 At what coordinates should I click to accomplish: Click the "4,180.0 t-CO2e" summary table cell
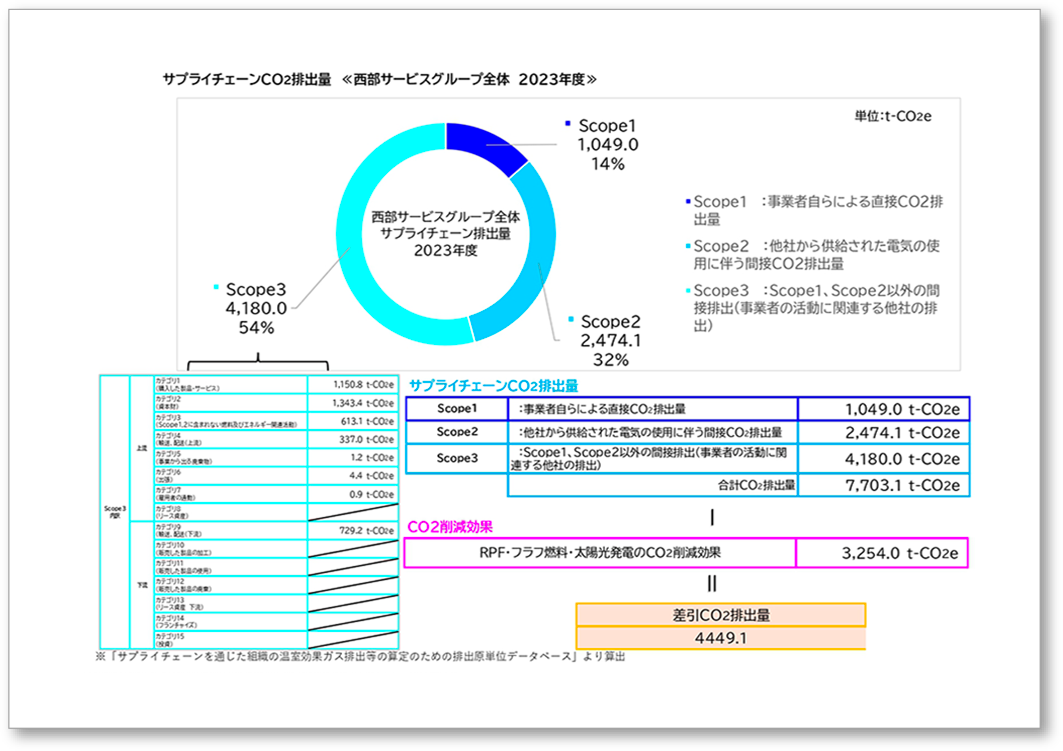884,459
